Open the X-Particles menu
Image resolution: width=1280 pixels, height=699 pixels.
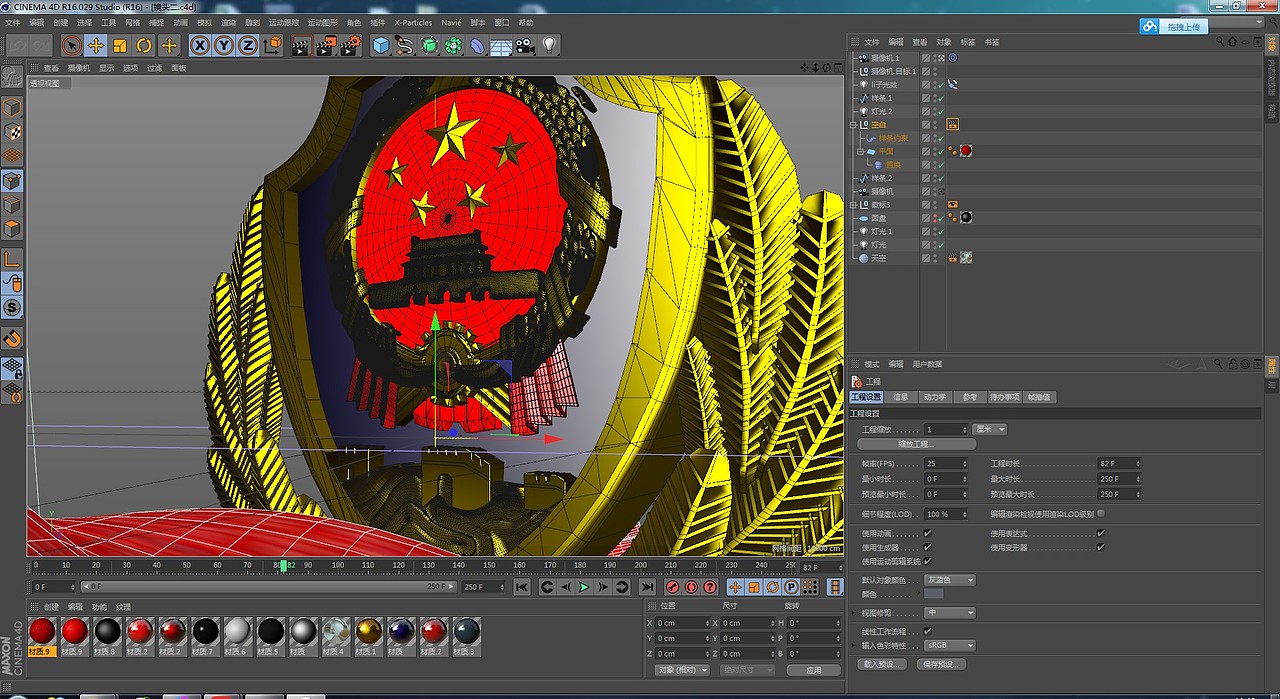(x=413, y=22)
